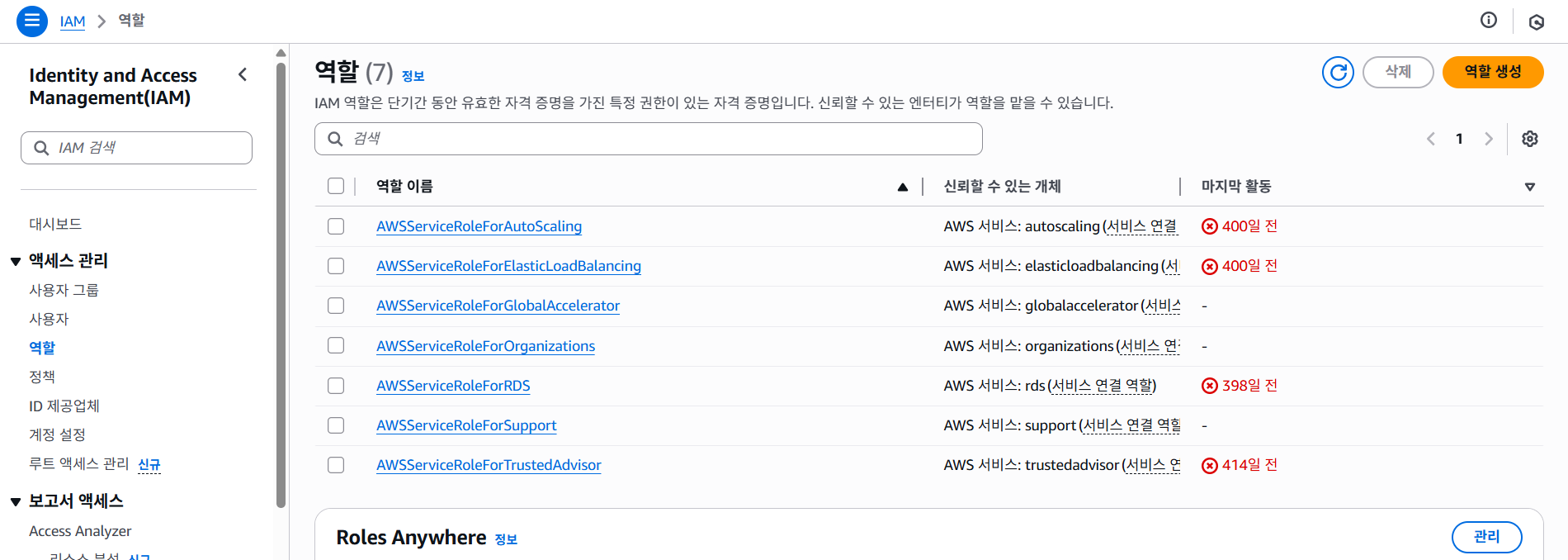Screen dimensions: 1568x560
Task: Click error icon beside 398일 전
Action: tap(1209, 386)
